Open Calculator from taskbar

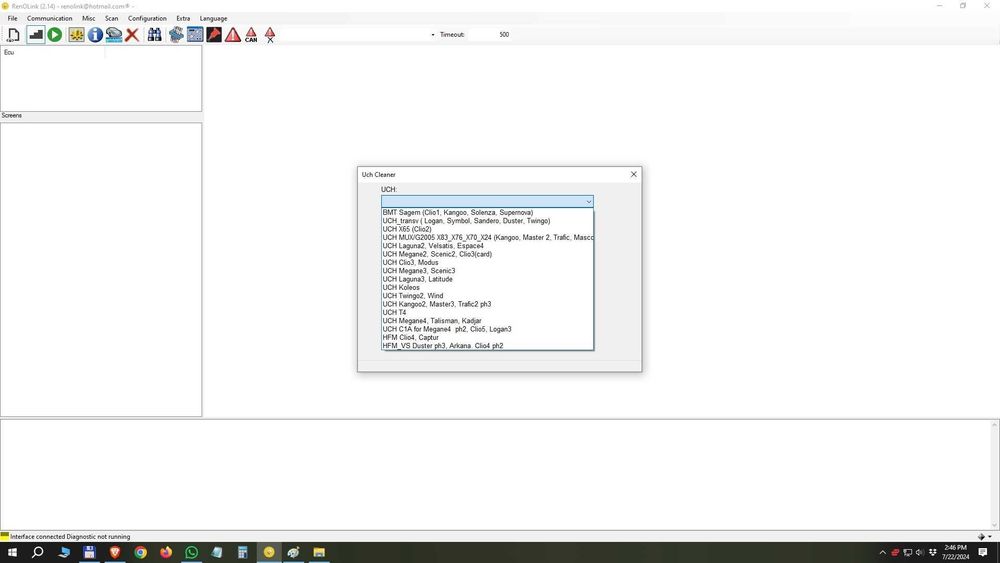(x=242, y=552)
